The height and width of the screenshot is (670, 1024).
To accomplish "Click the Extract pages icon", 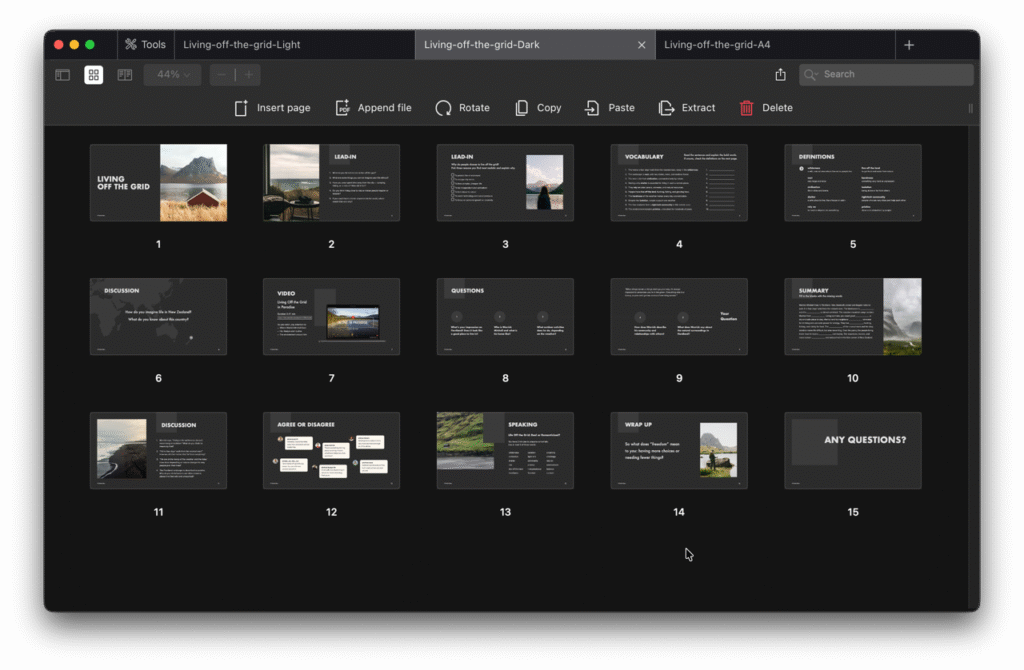I will pos(666,108).
